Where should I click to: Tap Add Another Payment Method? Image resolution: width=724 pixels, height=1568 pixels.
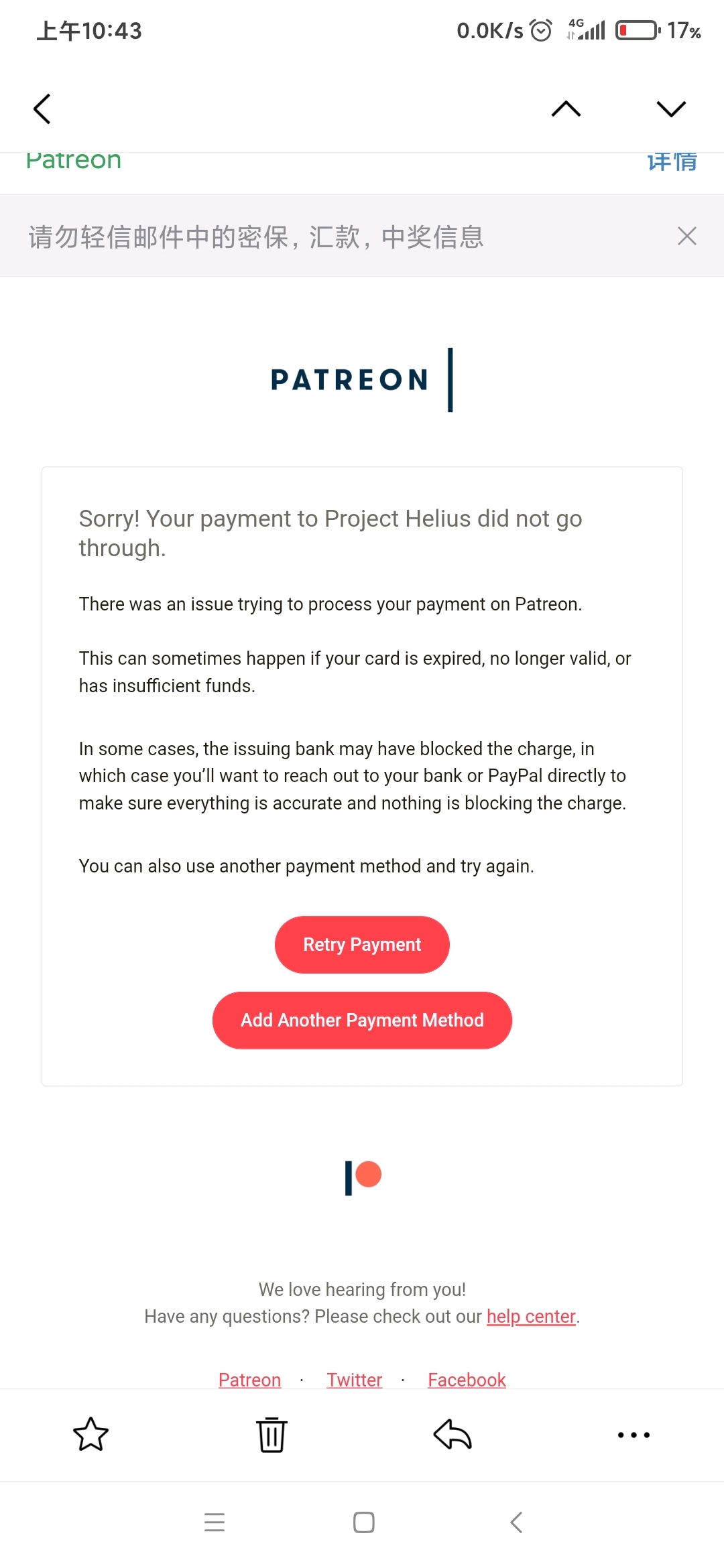(362, 1020)
